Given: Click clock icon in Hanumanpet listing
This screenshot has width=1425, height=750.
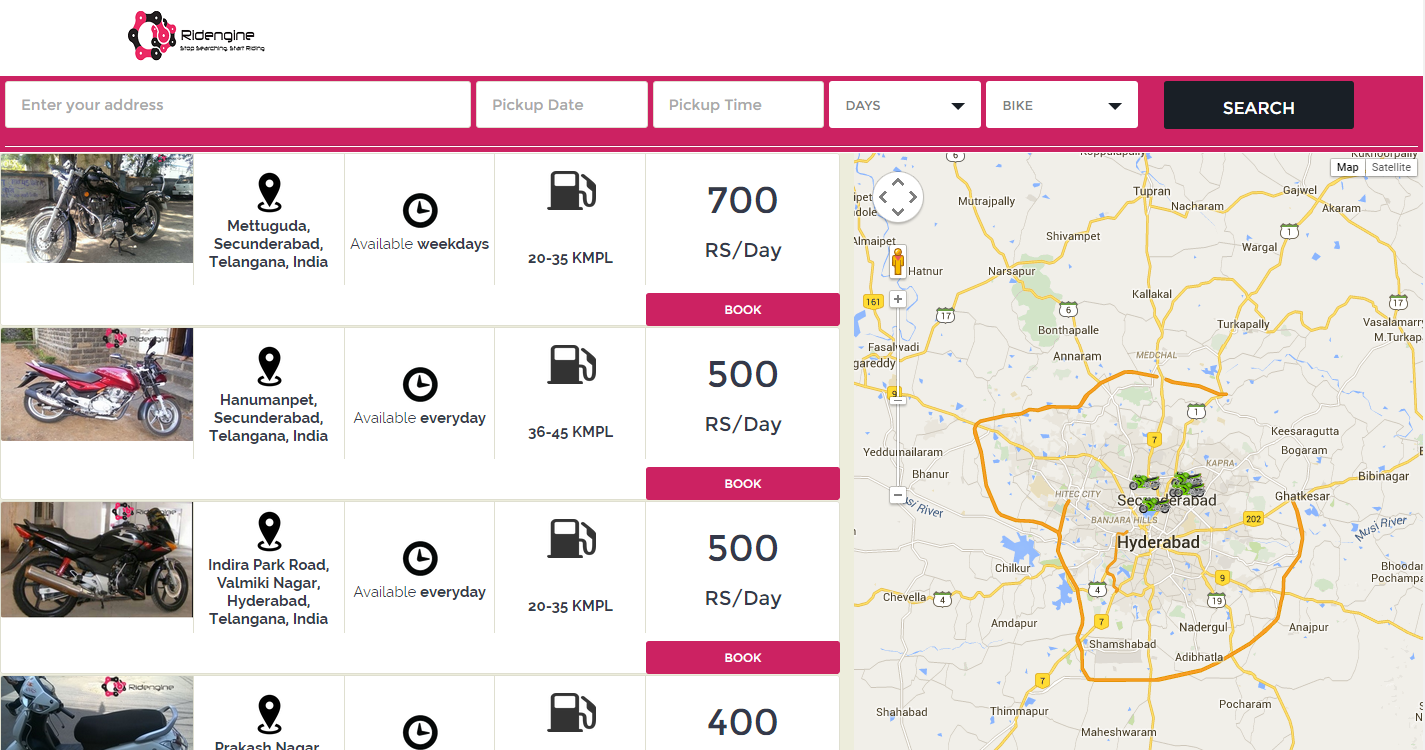Looking at the screenshot, I should pos(420,385).
